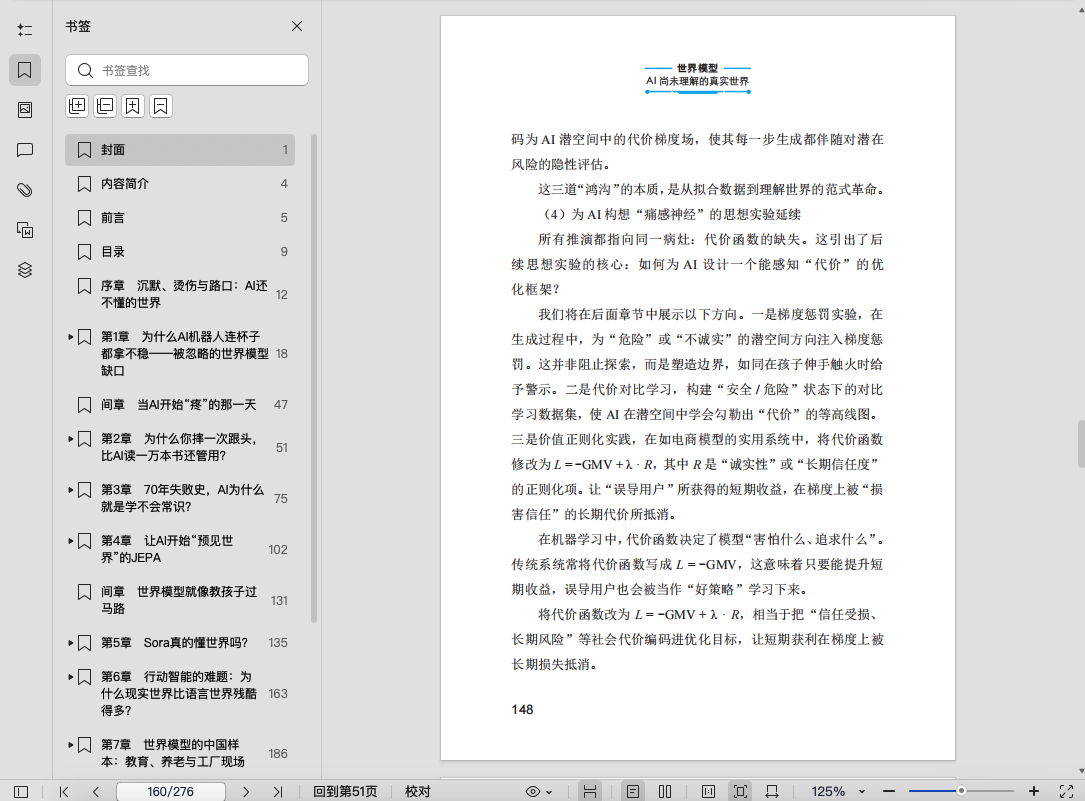
Task: Open bookmark 第3章 70年失败史
Action: click(180, 498)
